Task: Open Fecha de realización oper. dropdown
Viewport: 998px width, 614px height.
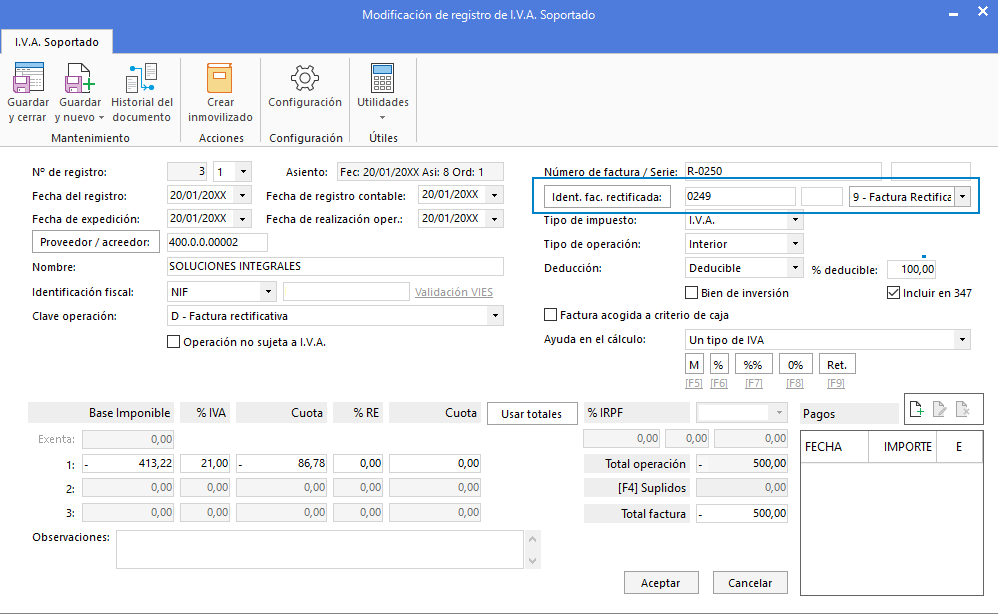Action: [495, 219]
